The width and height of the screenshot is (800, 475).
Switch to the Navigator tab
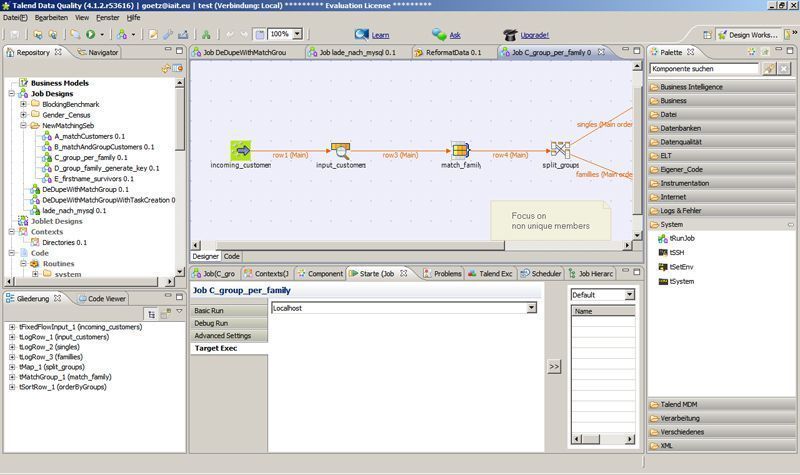click(x=98, y=52)
